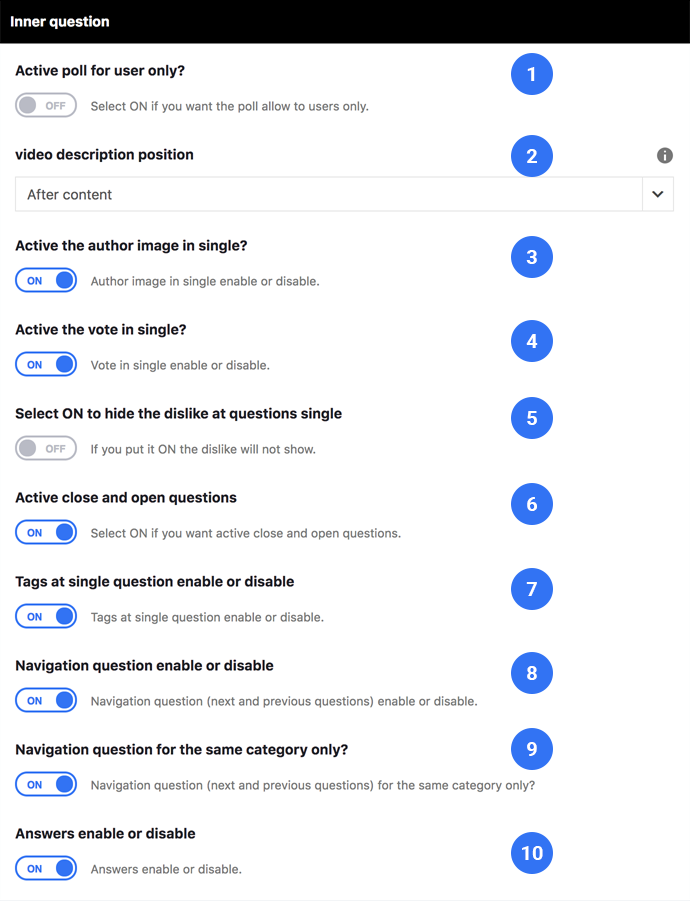Viewport: 690px width, 901px height.
Task: Disable Navigation question for same category toggle
Action: [46, 784]
